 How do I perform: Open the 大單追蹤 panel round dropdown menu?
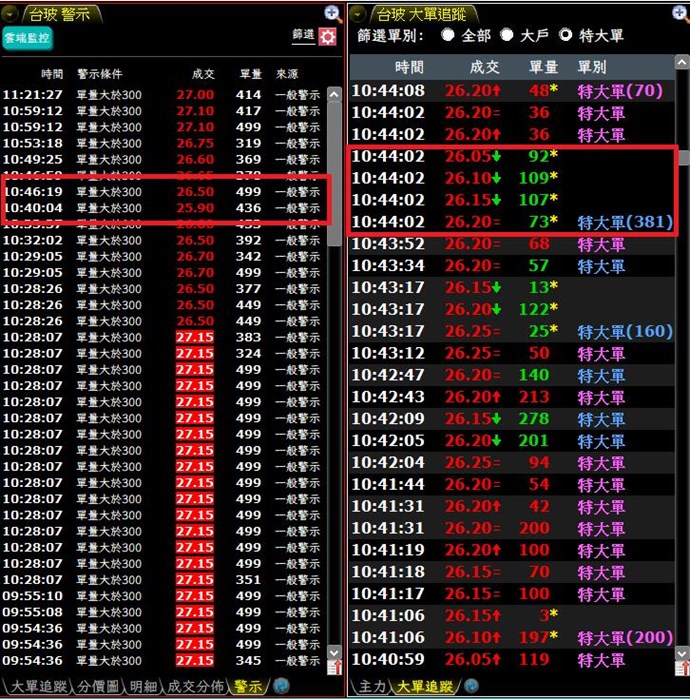pyautogui.click(x=357, y=14)
